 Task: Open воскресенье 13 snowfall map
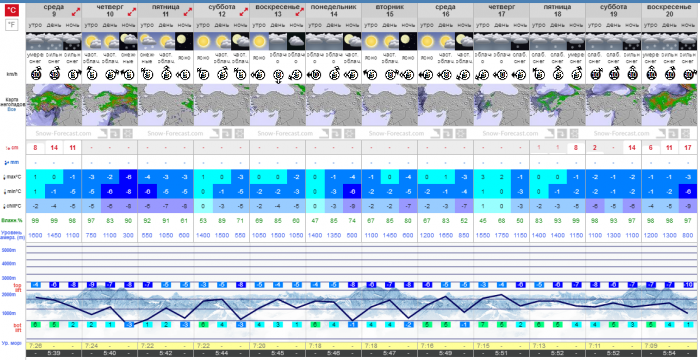coord(278,105)
